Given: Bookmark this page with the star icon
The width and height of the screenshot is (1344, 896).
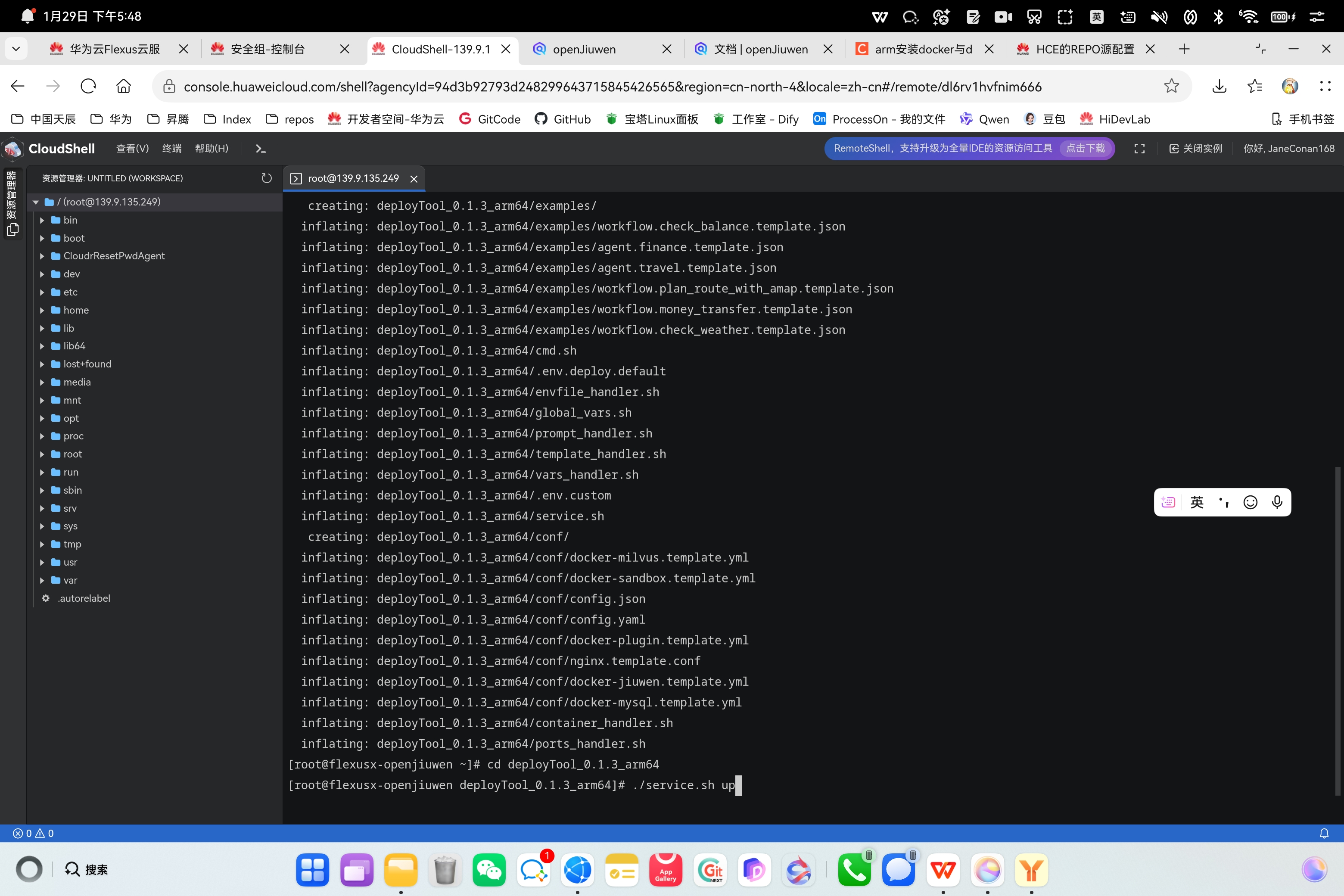Looking at the screenshot, I should pos(1171,86).
